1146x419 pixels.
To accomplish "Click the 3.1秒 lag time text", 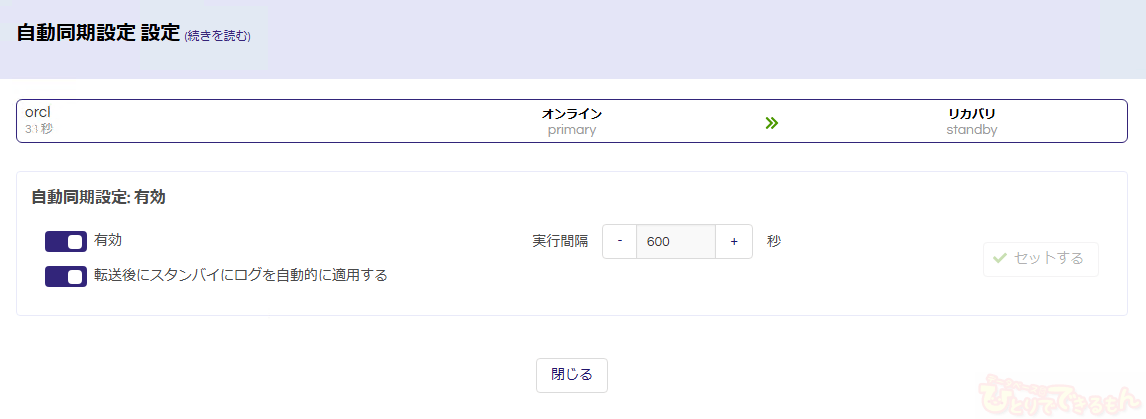I will [39, 129].
